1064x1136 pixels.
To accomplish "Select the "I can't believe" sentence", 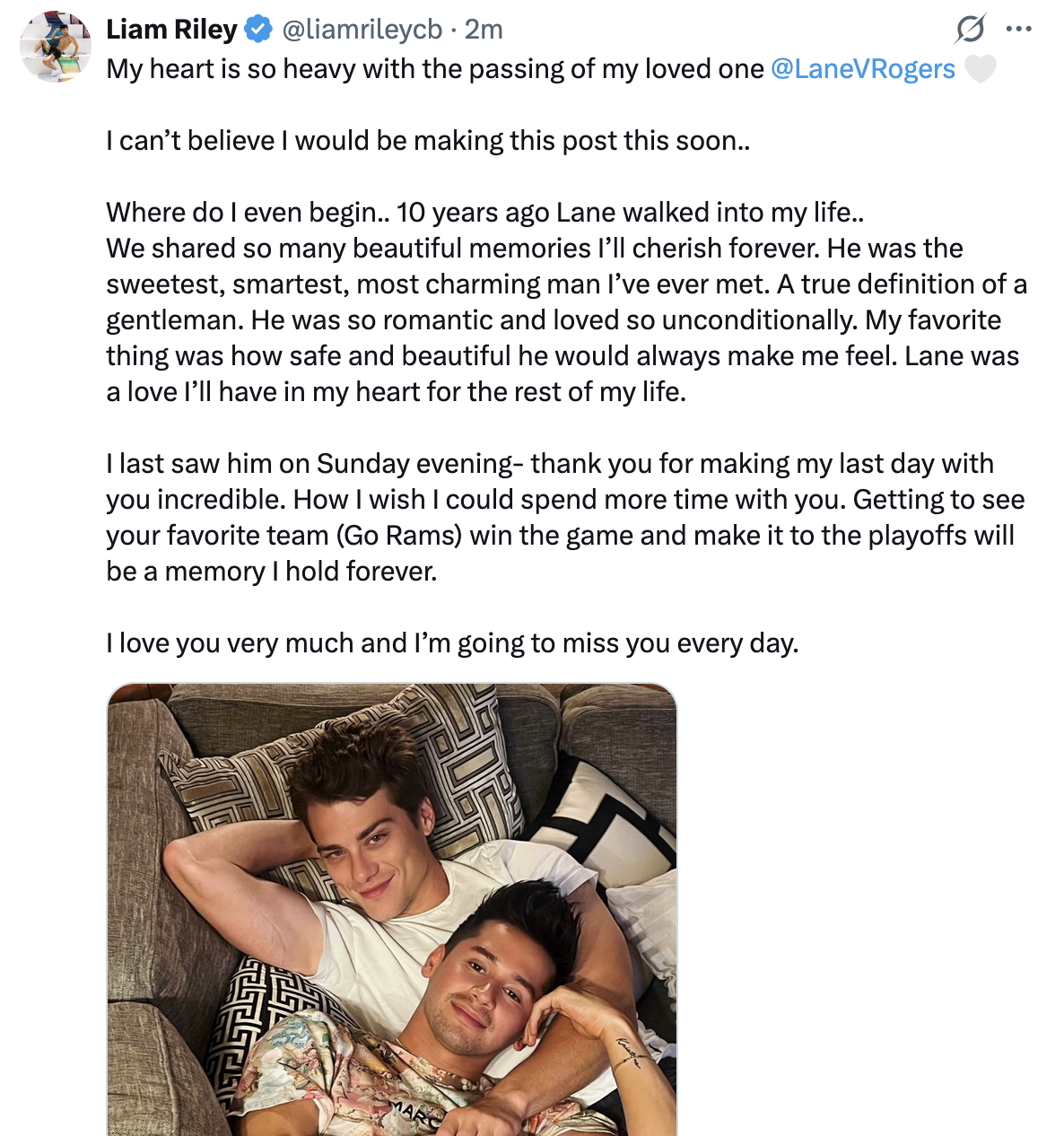I will [427, 141].
